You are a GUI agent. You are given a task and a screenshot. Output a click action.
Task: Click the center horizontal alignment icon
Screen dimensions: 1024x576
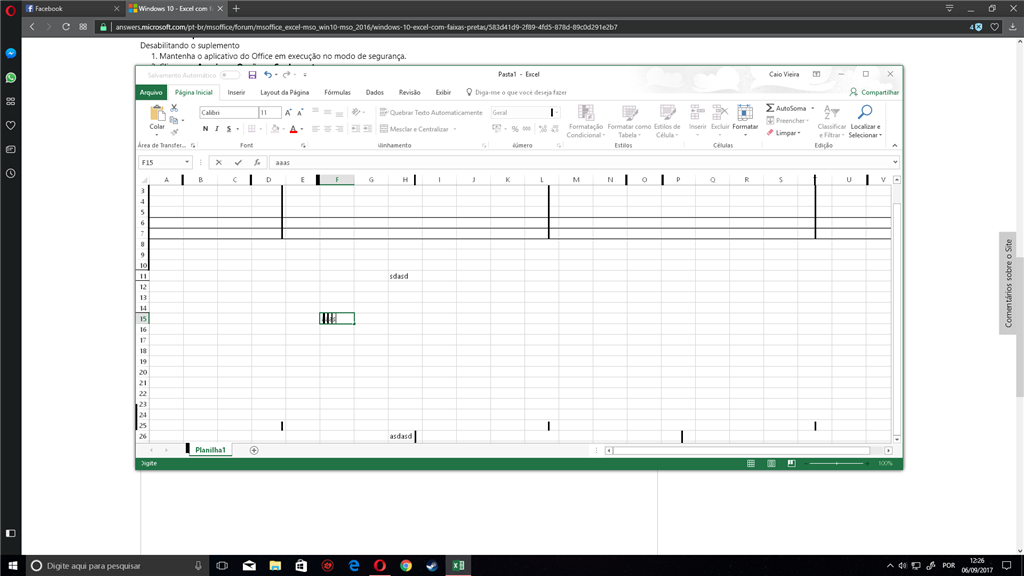coord(327,129)
